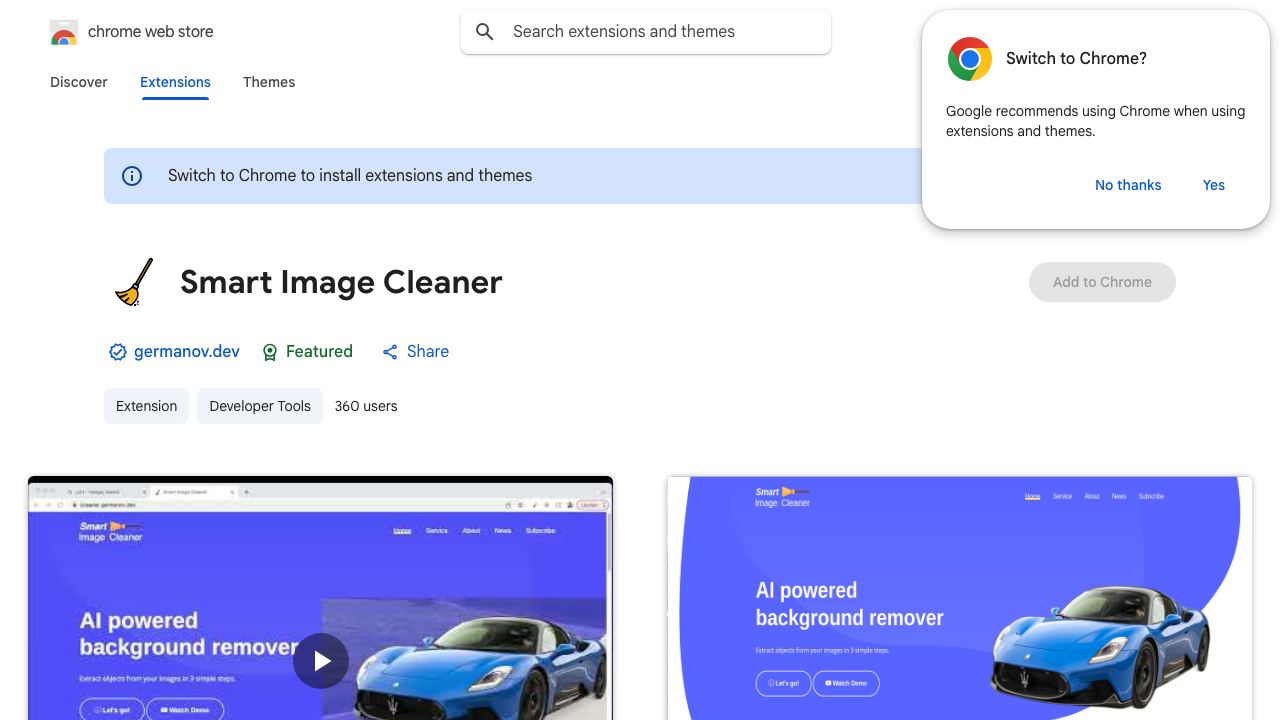
Task: Open the Themes tab
Action: (269, 82)
